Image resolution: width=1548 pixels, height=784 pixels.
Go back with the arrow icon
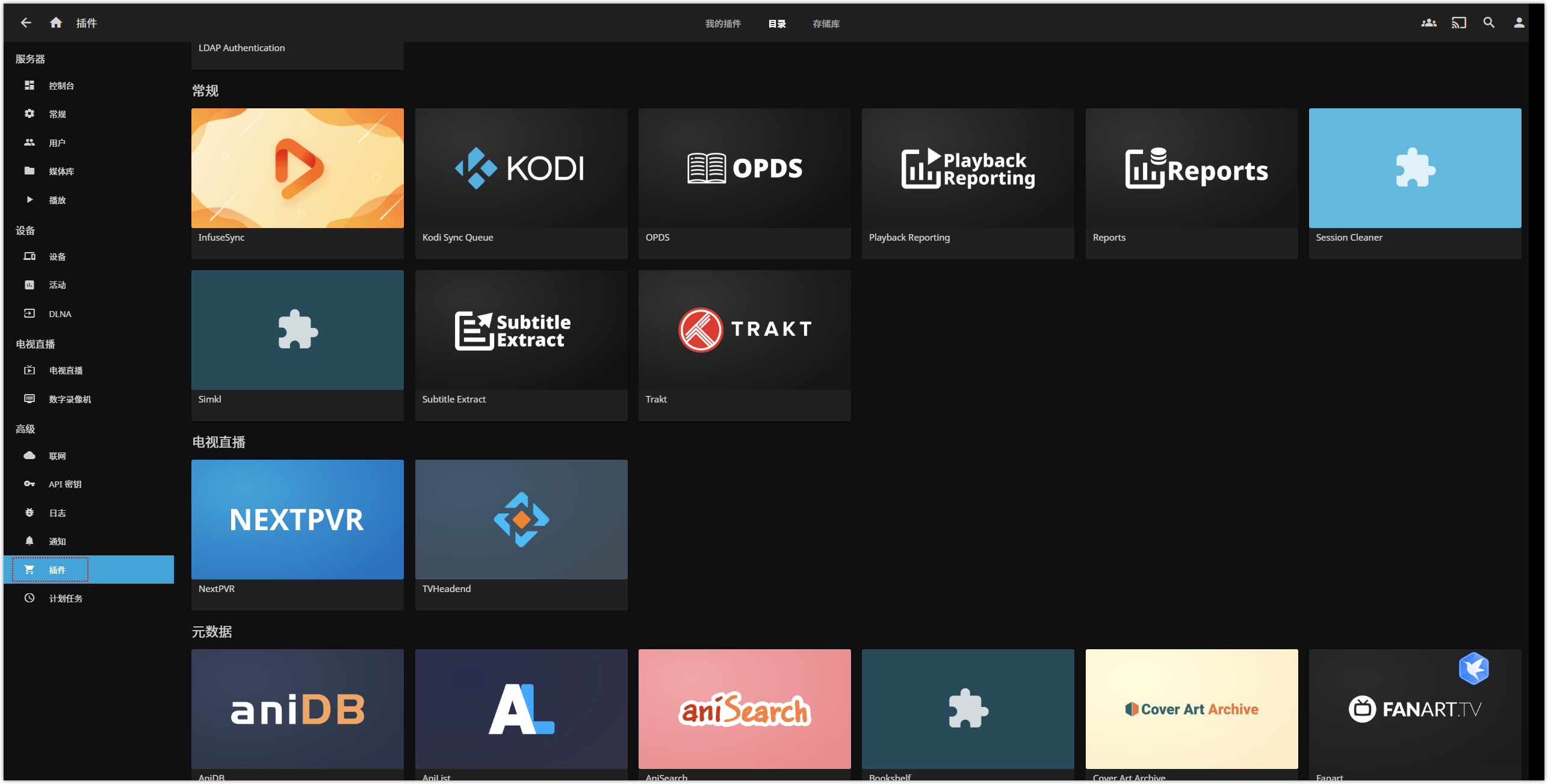26,23
